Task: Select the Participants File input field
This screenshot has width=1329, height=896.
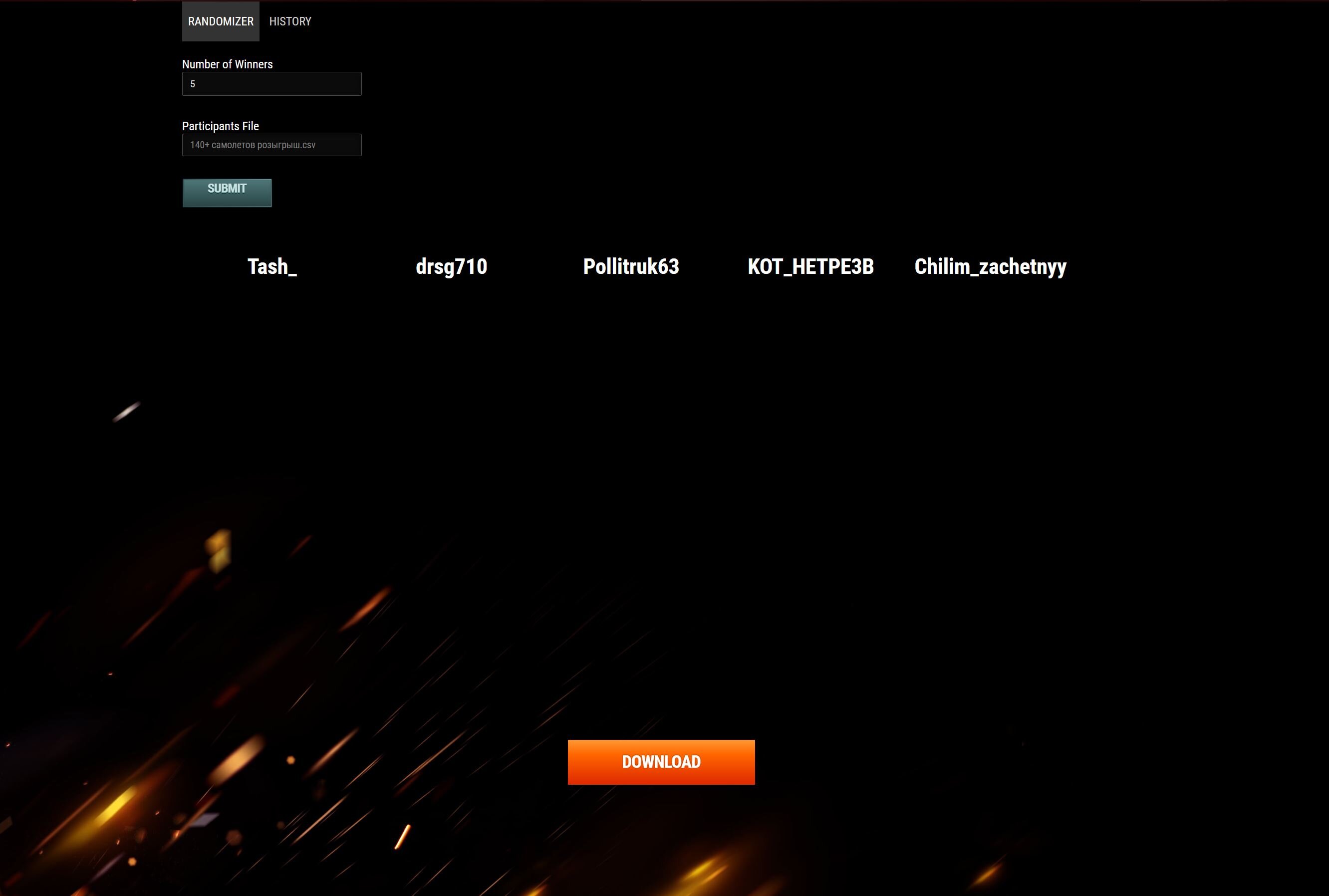Action: (271, 145)
